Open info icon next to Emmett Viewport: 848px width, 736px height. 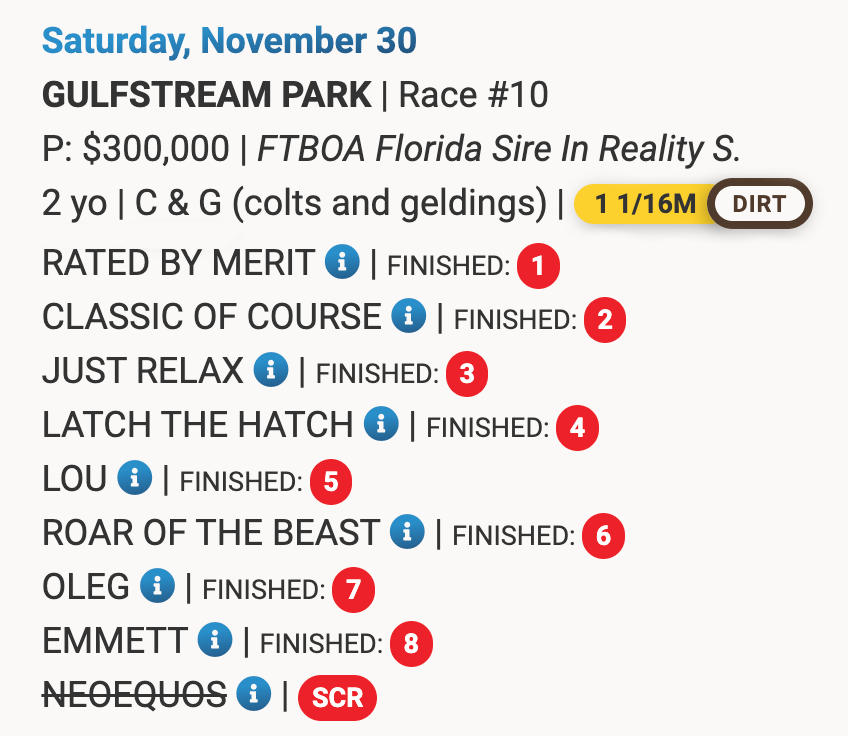215,640
